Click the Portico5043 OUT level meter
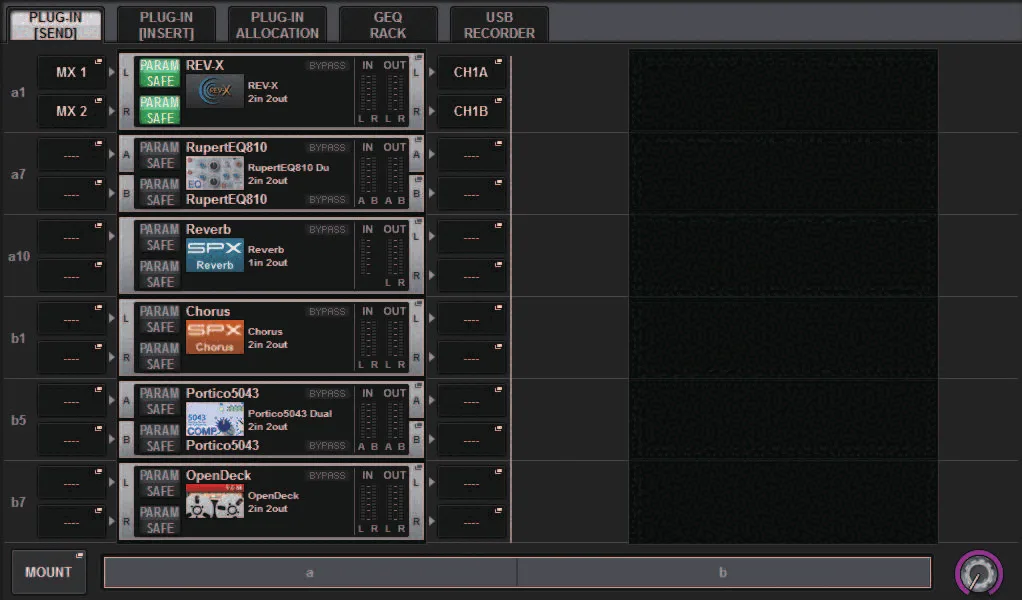Image resolution: width=1022 pixels, height=600 pixels. coord(394,422)
